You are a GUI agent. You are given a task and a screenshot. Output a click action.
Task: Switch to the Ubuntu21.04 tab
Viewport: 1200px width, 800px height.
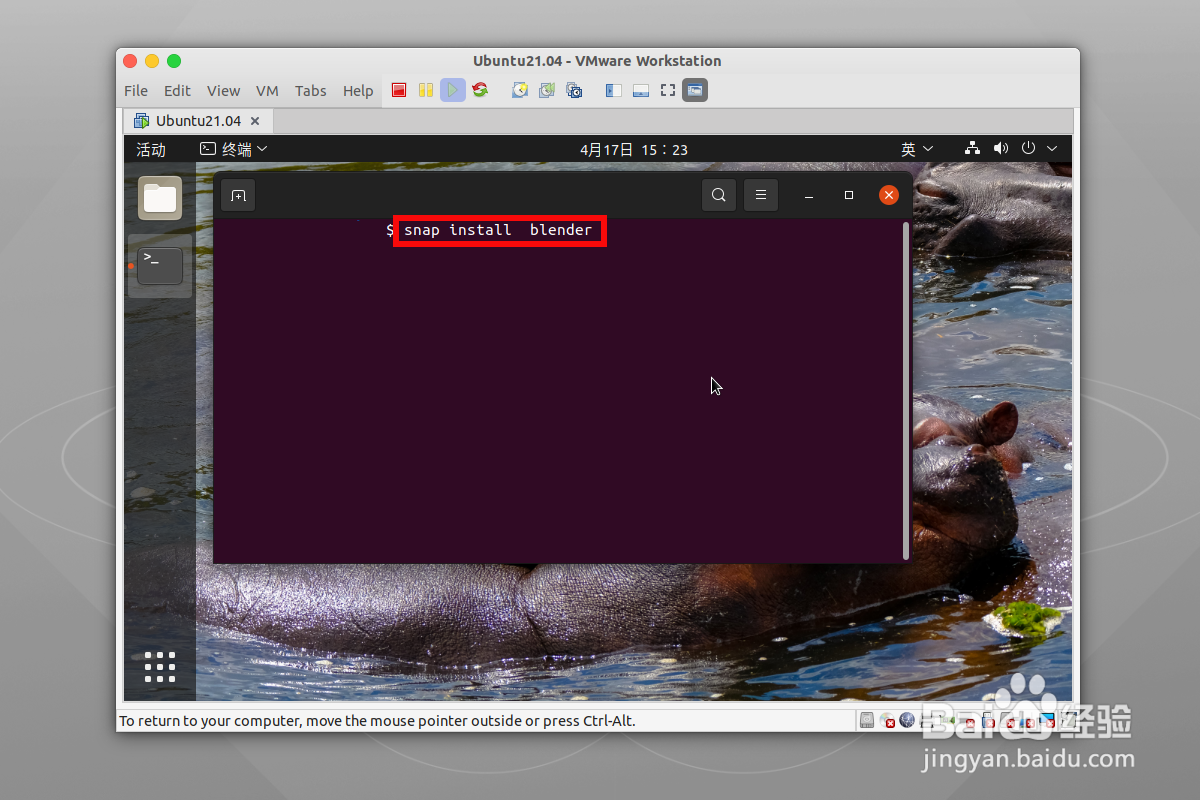197,120
